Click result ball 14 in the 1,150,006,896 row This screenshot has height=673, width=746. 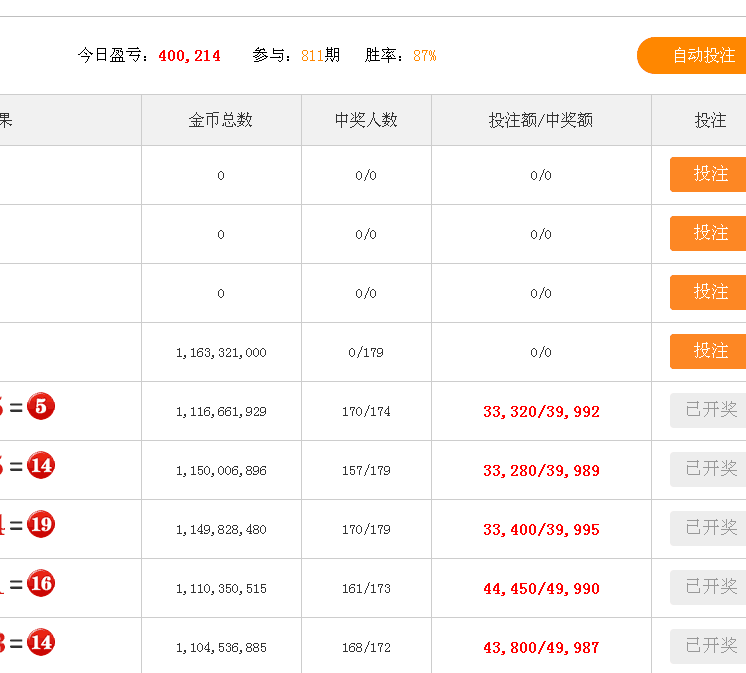[41, 466]
